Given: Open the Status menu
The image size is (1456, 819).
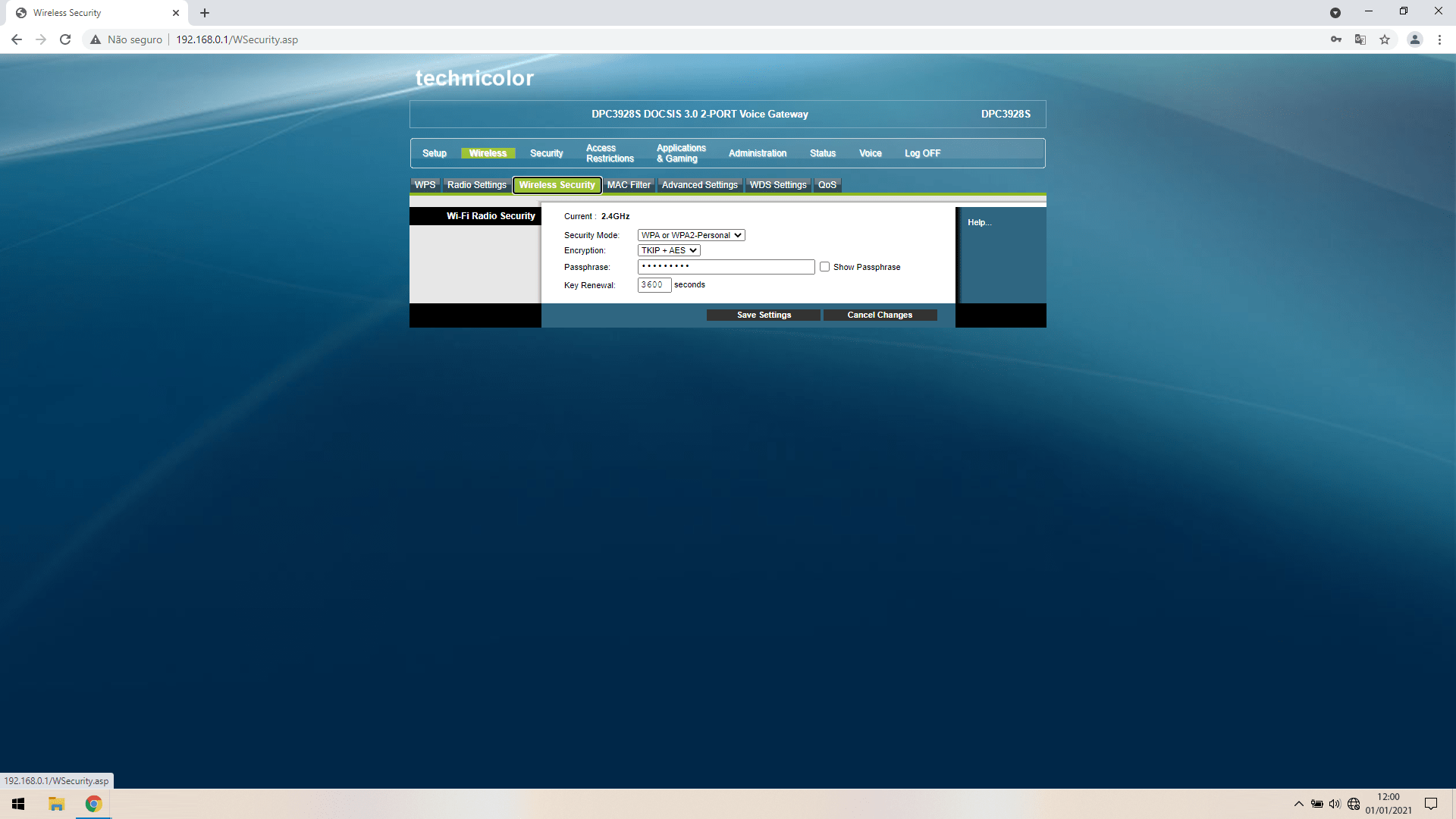Looking at the screenshot, I should (x=823, y=153).
